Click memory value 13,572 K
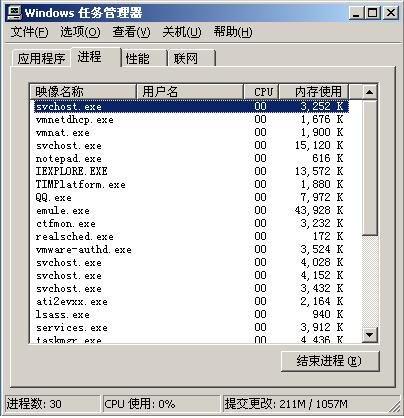 pos(319,172)
